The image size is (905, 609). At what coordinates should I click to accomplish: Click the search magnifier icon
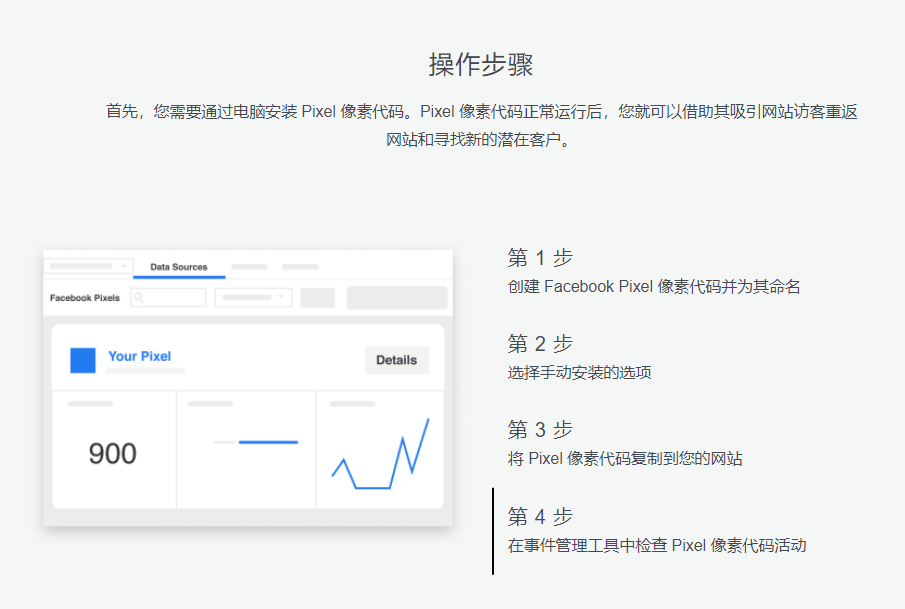point(138,297)
